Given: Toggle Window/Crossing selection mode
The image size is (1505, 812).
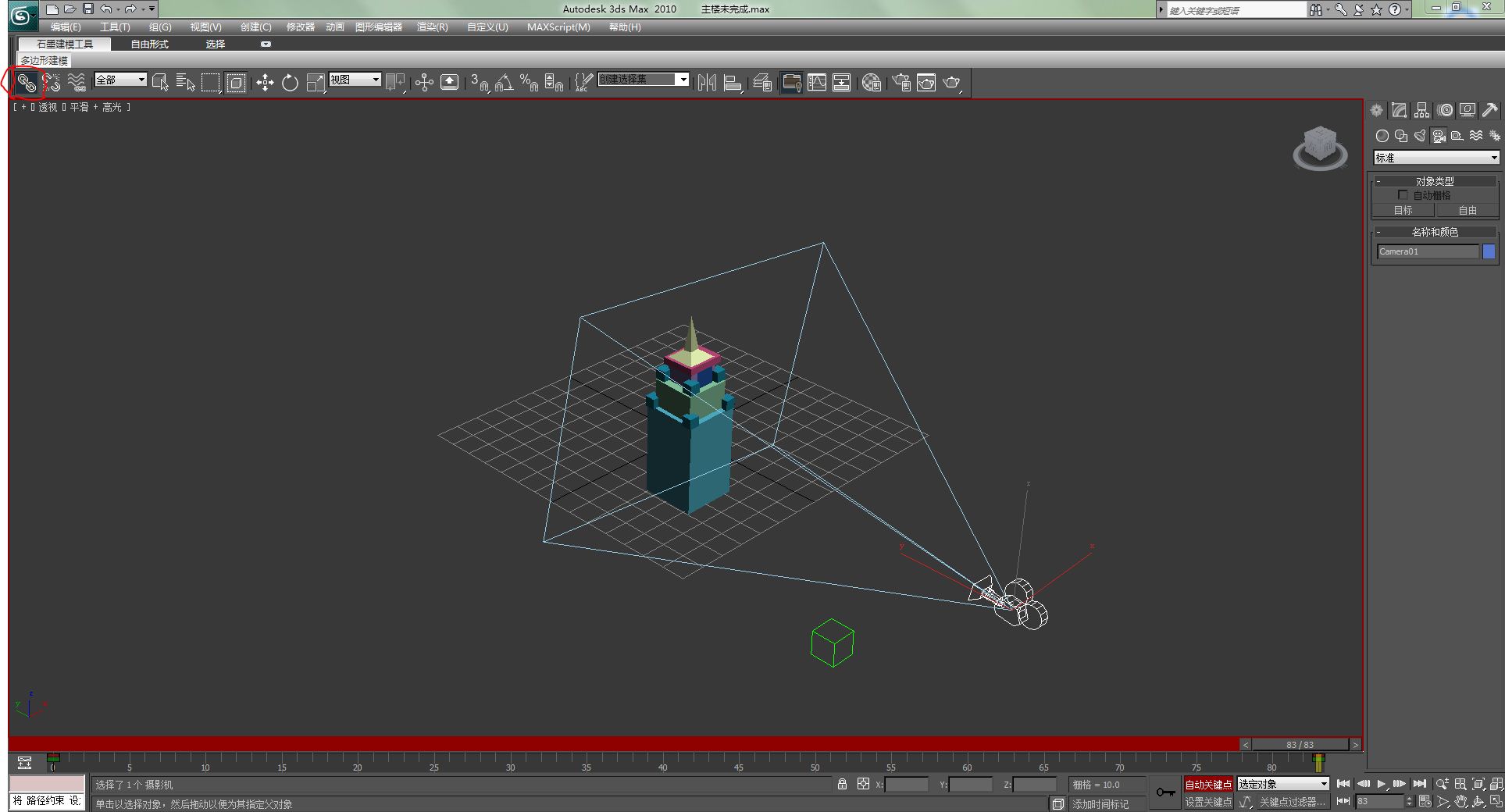Looking at the screenshot, I should (x=236, y=83).
